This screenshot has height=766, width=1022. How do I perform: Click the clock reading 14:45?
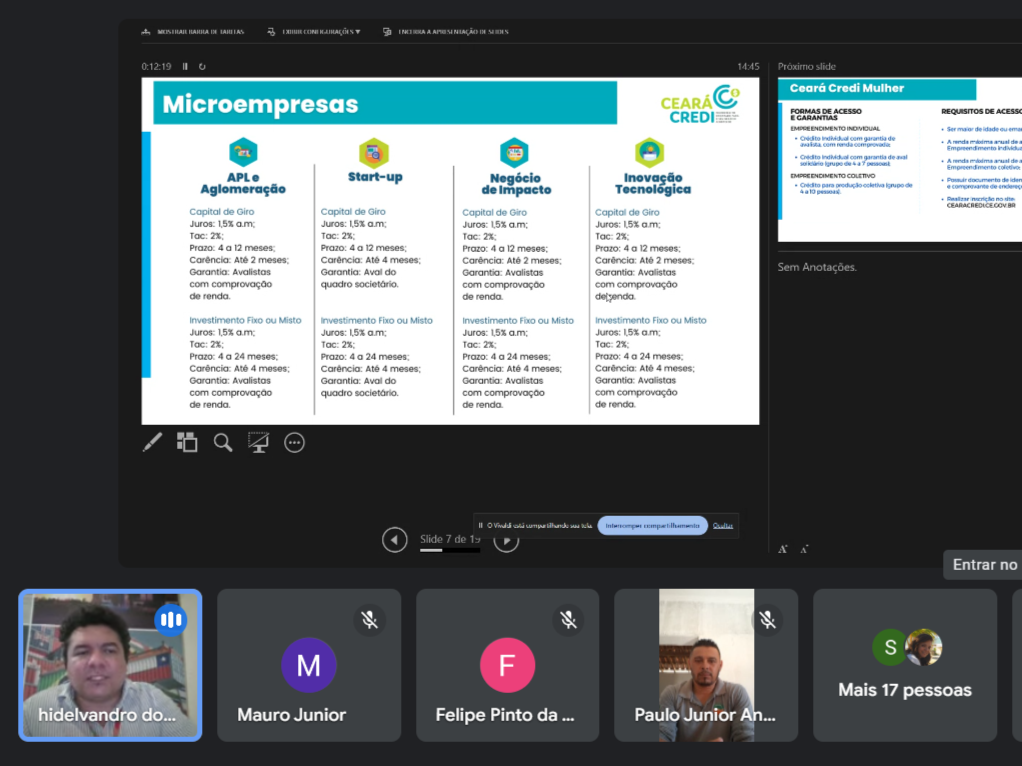(748, 66)
